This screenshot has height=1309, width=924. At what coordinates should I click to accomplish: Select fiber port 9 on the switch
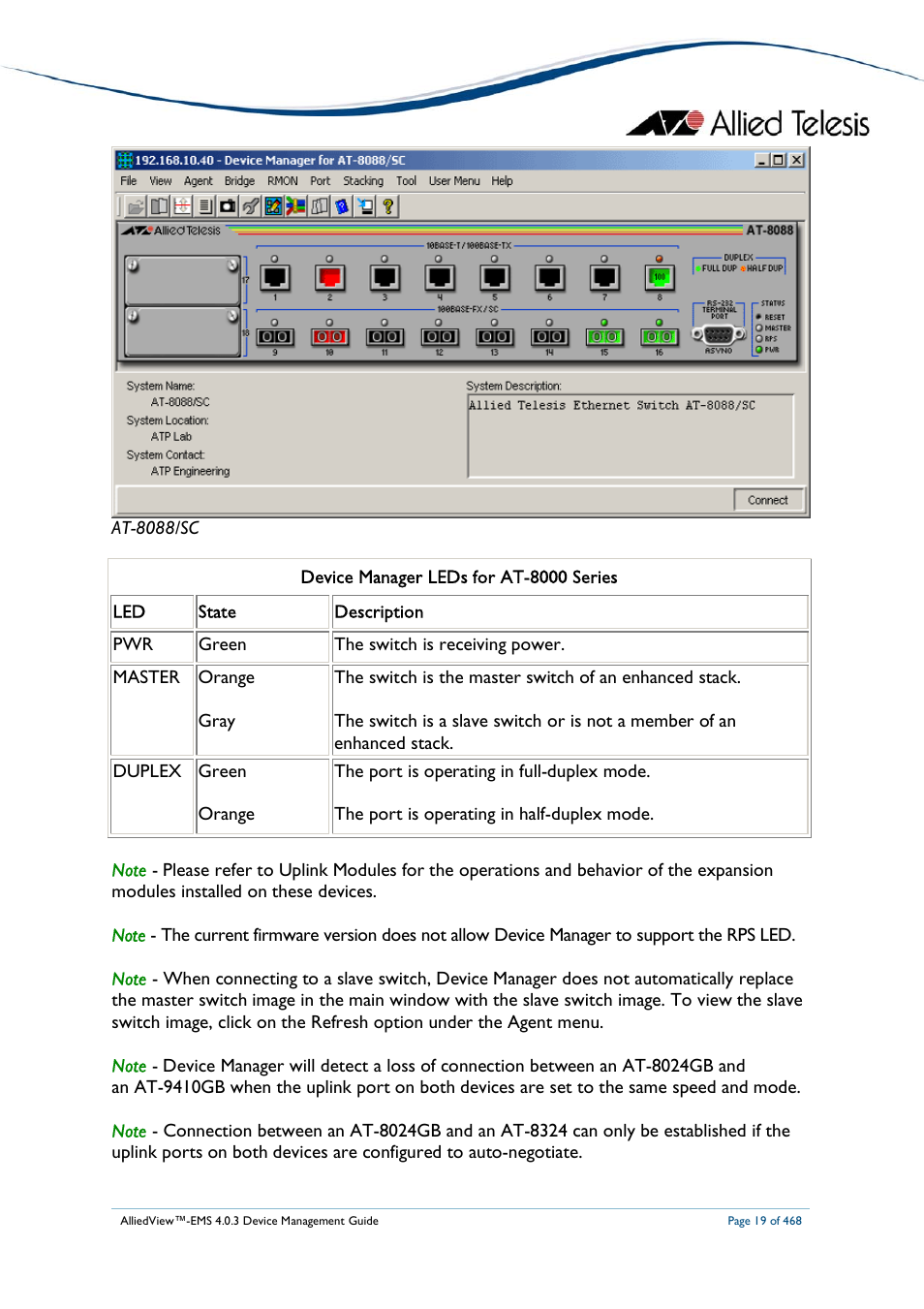(275, 336)
